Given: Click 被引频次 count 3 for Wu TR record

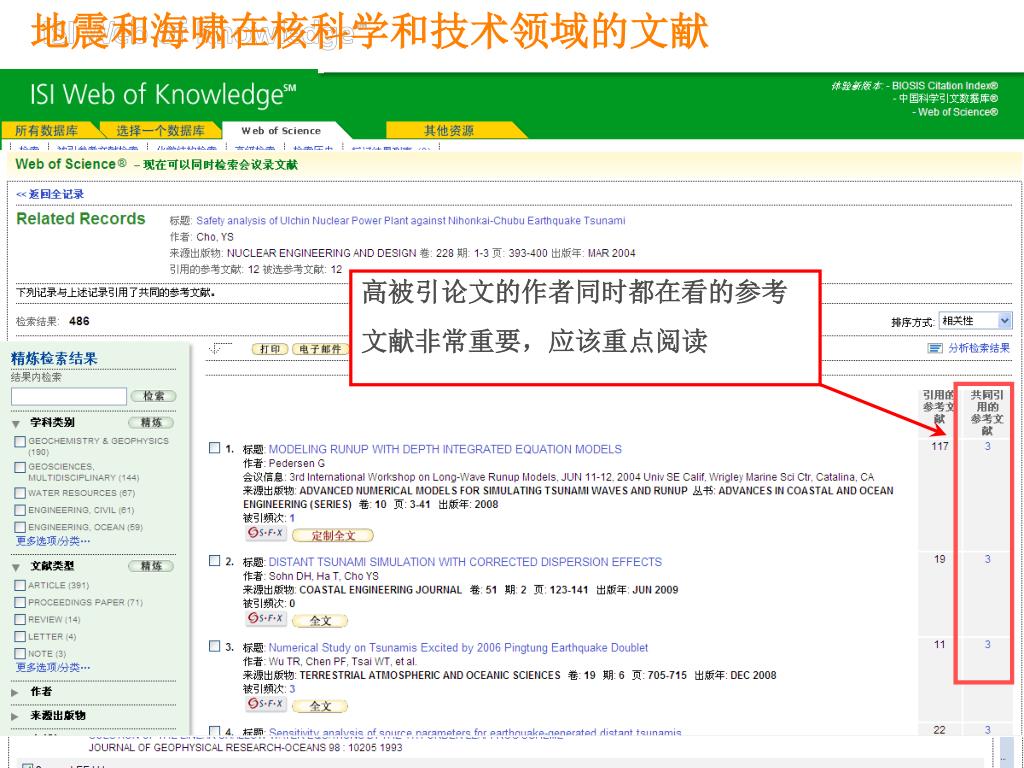Looking at the screenshot, I should (292, 689).
